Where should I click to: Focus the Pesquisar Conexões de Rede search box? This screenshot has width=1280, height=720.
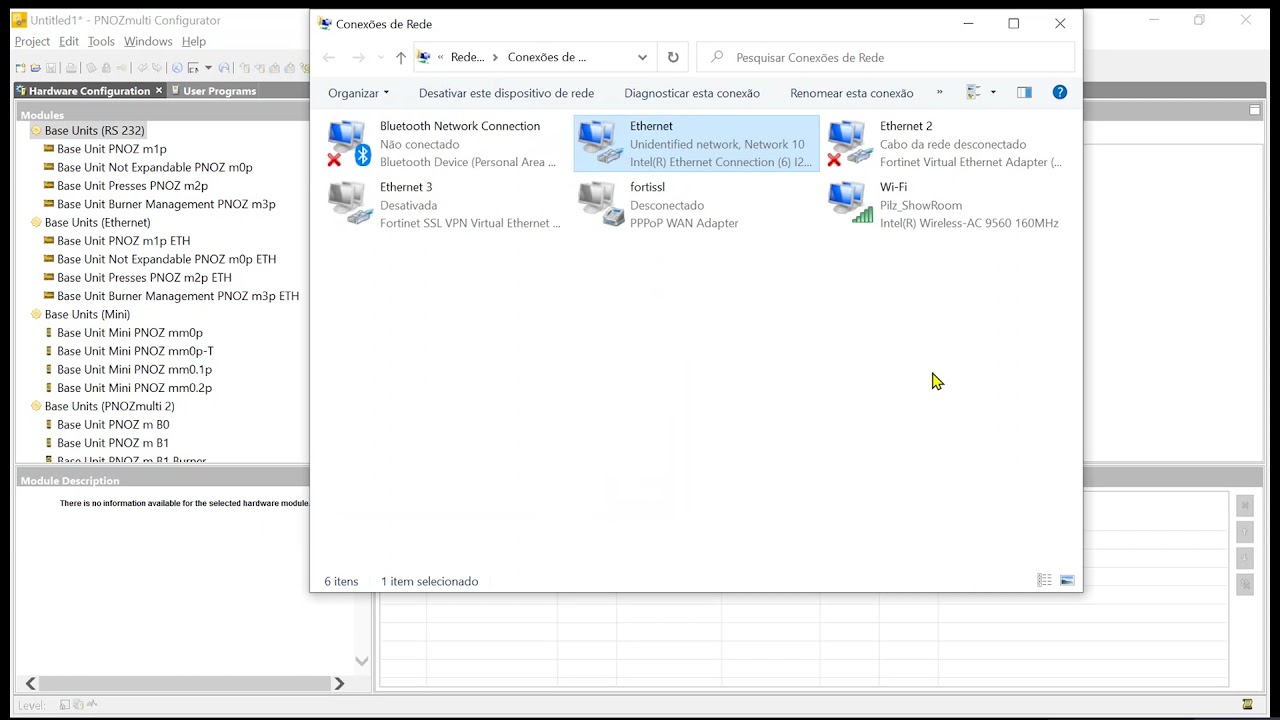pyautogui.click(x=886, y=57)
